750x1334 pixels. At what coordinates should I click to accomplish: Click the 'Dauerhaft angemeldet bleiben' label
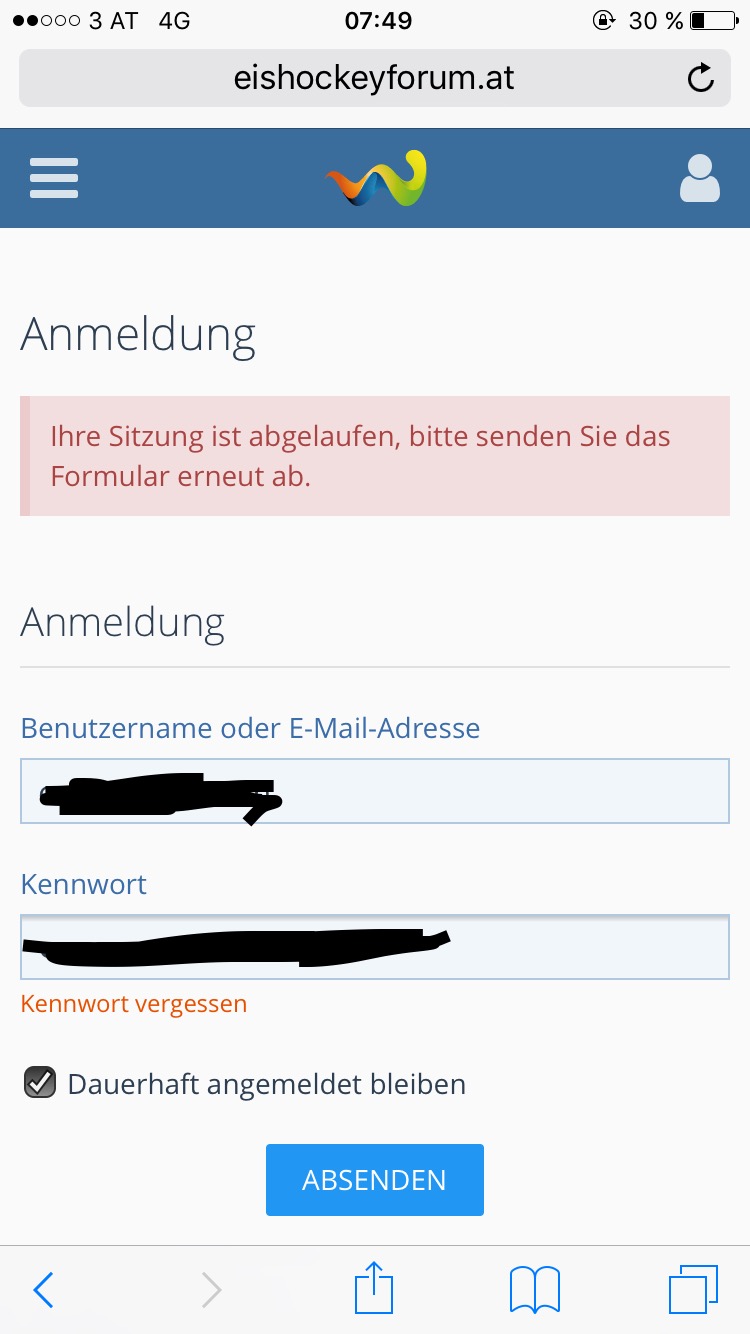point(266,1084)
